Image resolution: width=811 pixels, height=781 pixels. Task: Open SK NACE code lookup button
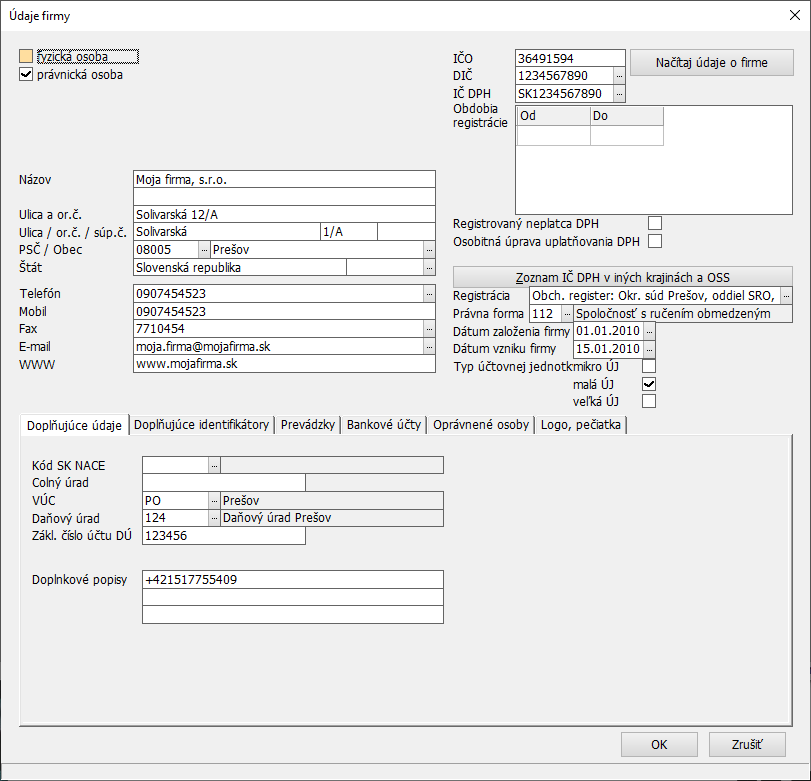[214, 465]
